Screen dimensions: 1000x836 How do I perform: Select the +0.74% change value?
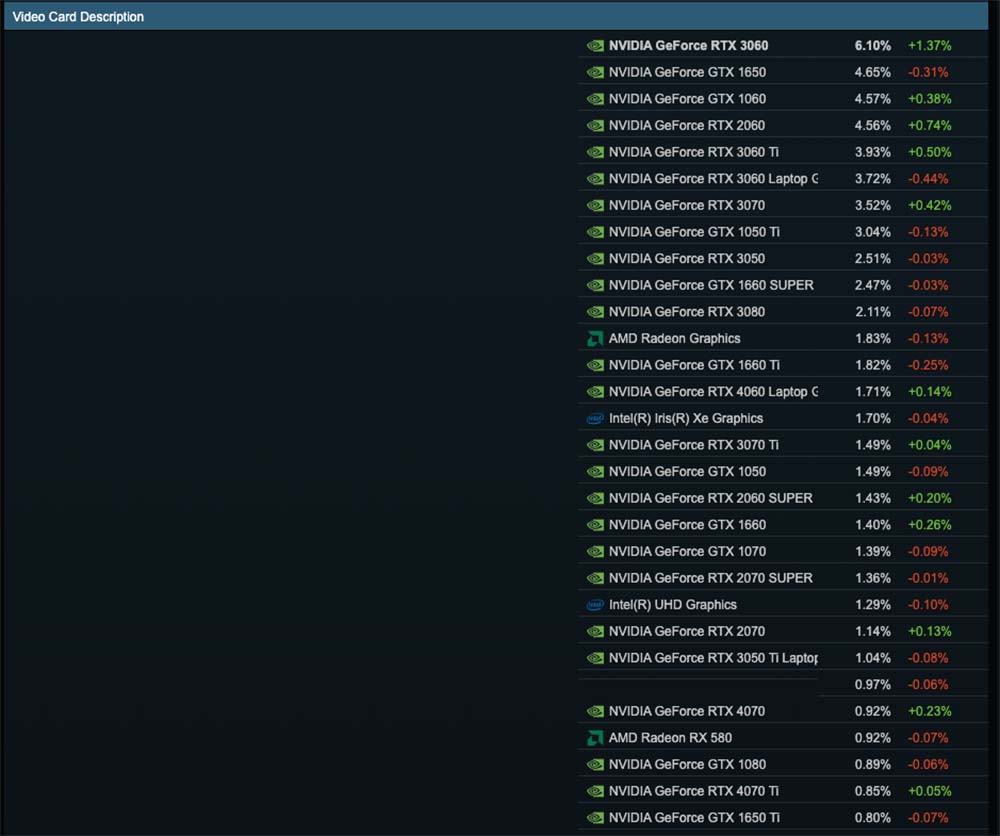pyautogui.click(x=929, y=126)
